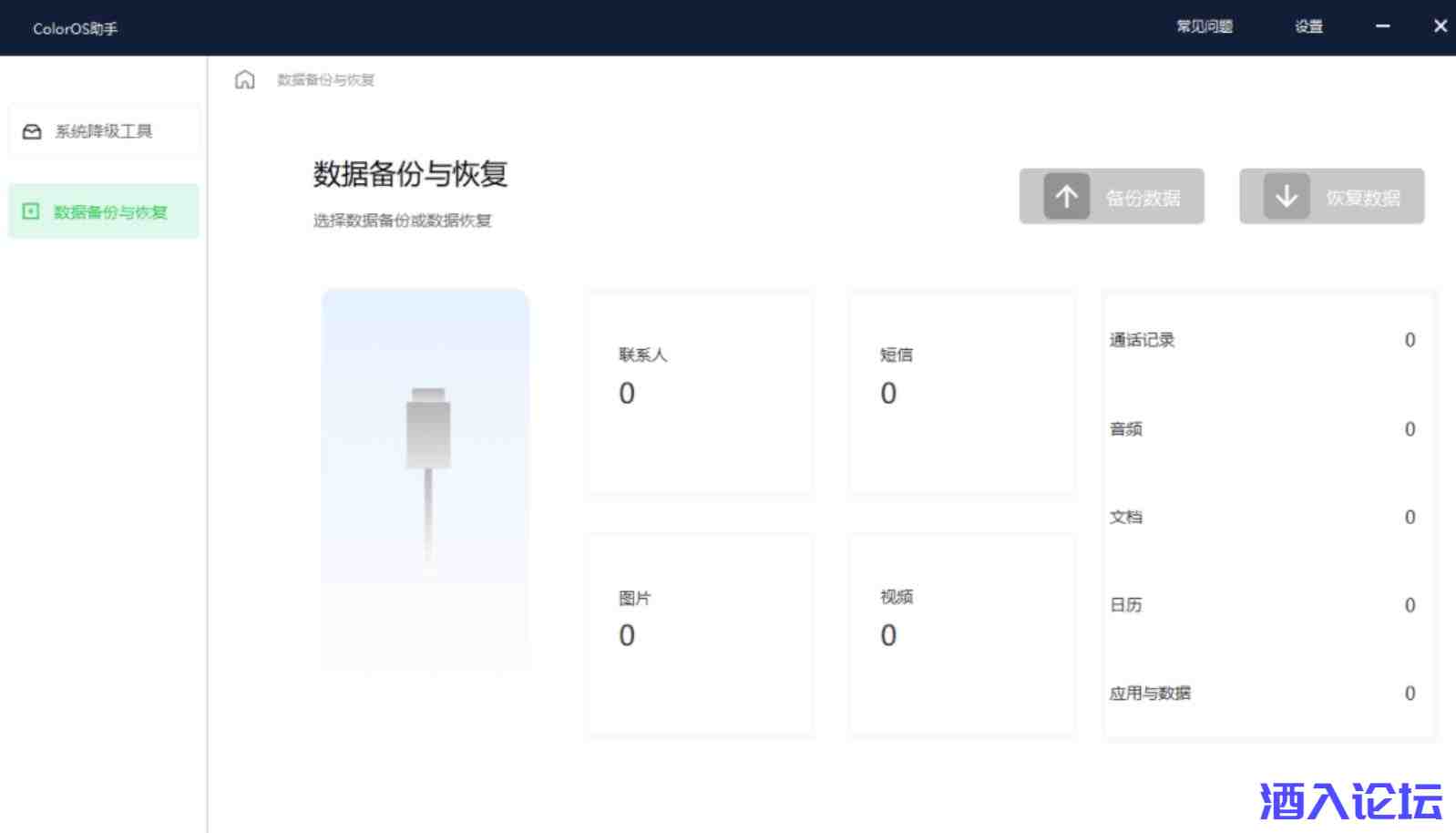This screenshot has height=833, width=1456.
Task: Close the ColorOS助手 window
Action: point(1440,26)
